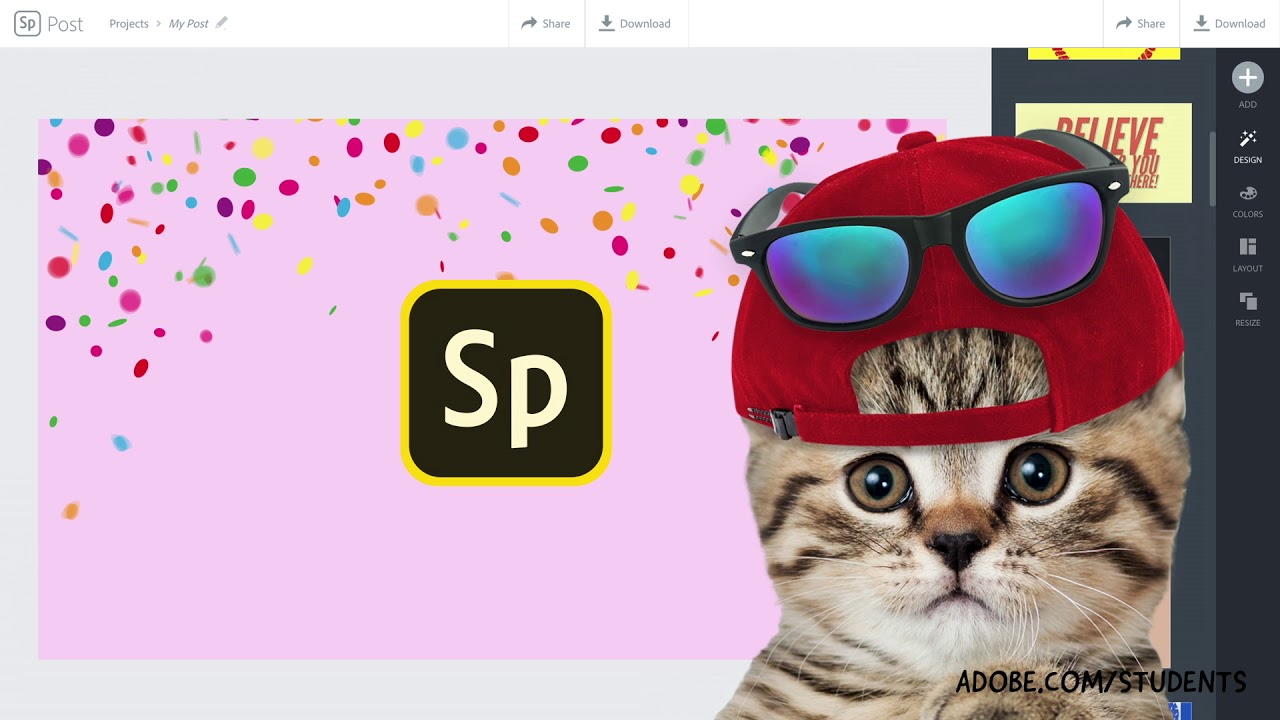Select the My Post project title
The height and width of the screenshot is (720, 1280).
coord(188,24)
